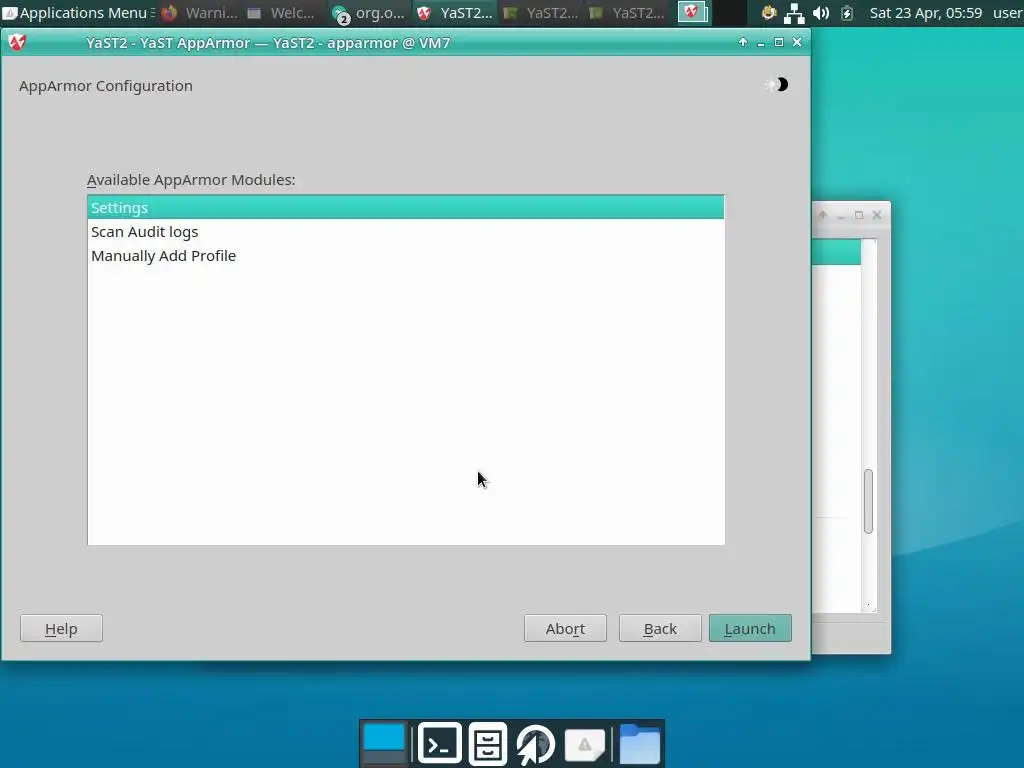This screenshot has height=768, width=1024.
Task: Click the keep-above arrow in YaST title bar
Action: 743,42
